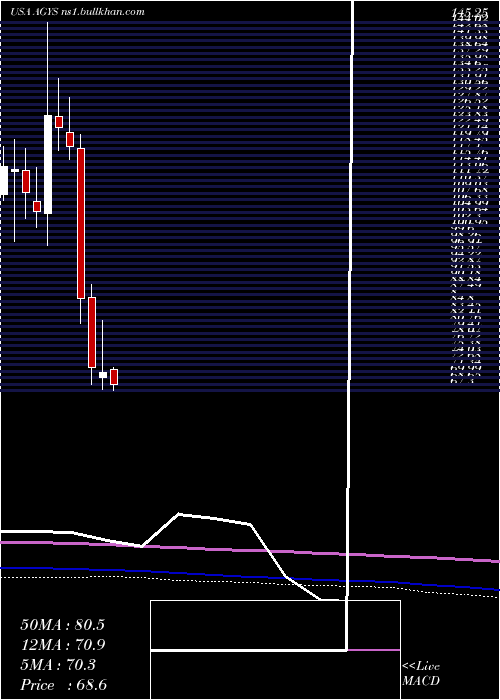Click the Price : 68.6 readout
The width and height of the screenshot is (500, 700).
[x=63, y=685]
